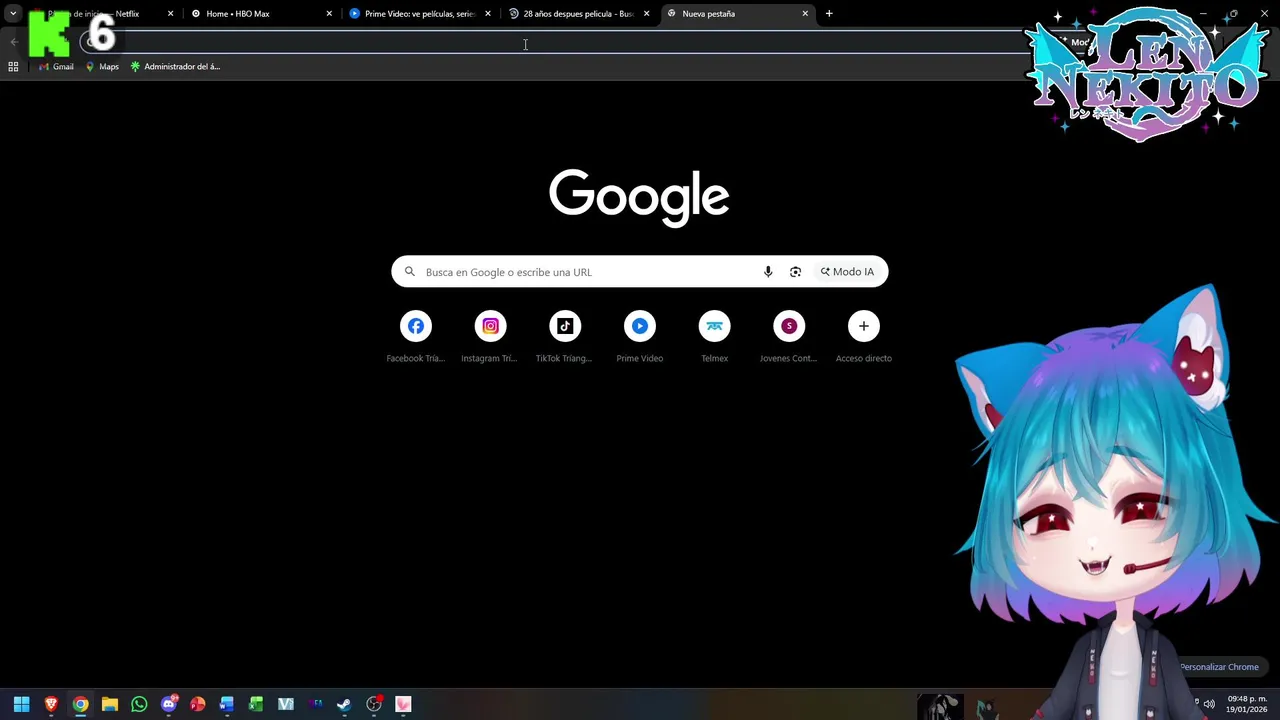Start voice search via microphone icon
This screenshot has width=1280, height=720.
(x=768, y=272)
